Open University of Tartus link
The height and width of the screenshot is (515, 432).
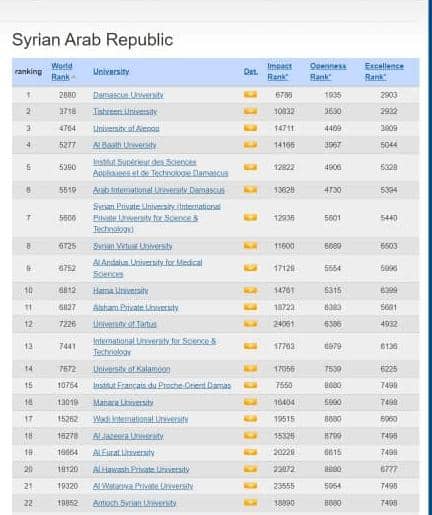tap(125, 324)
